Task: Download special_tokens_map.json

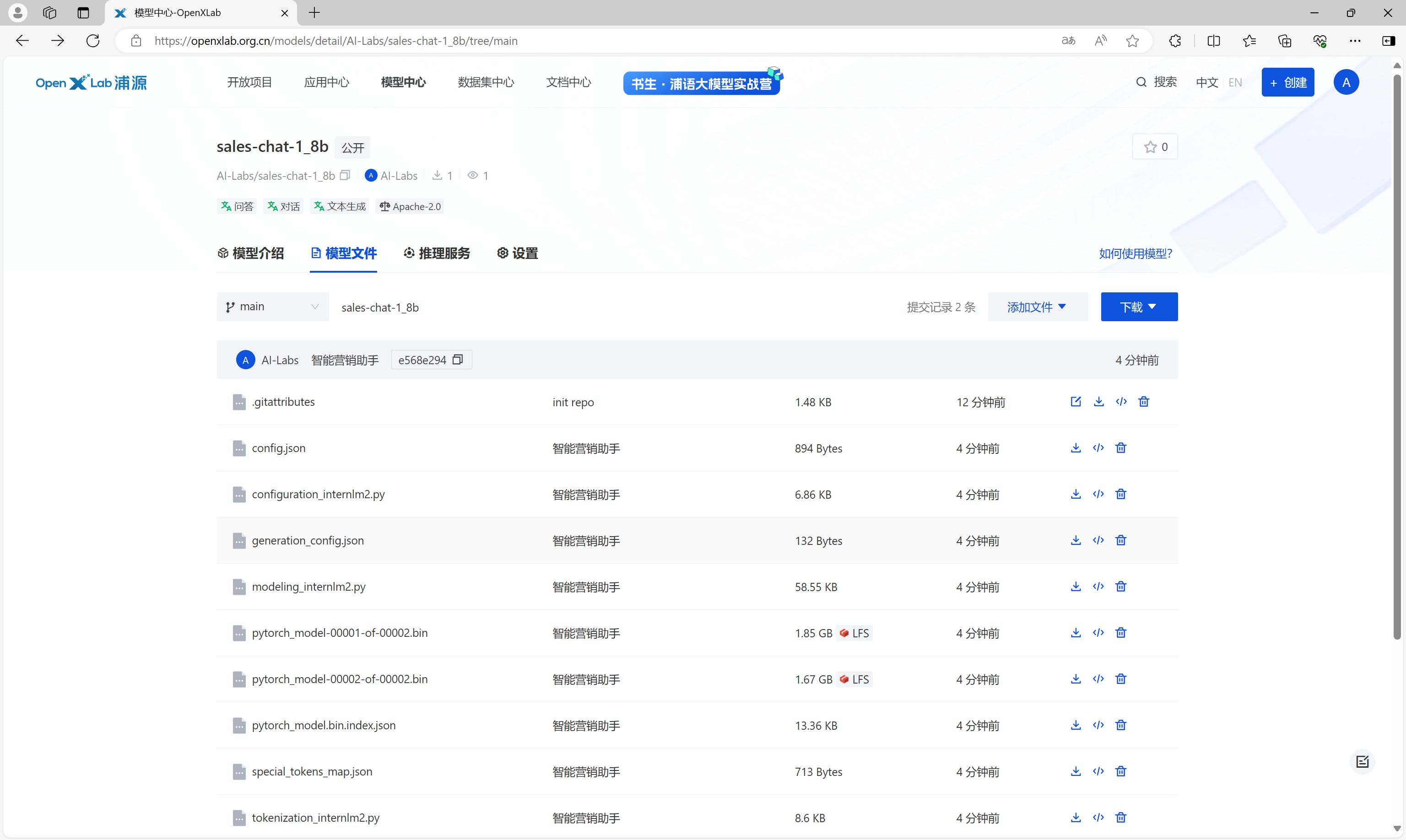Action: point(1076,771)
